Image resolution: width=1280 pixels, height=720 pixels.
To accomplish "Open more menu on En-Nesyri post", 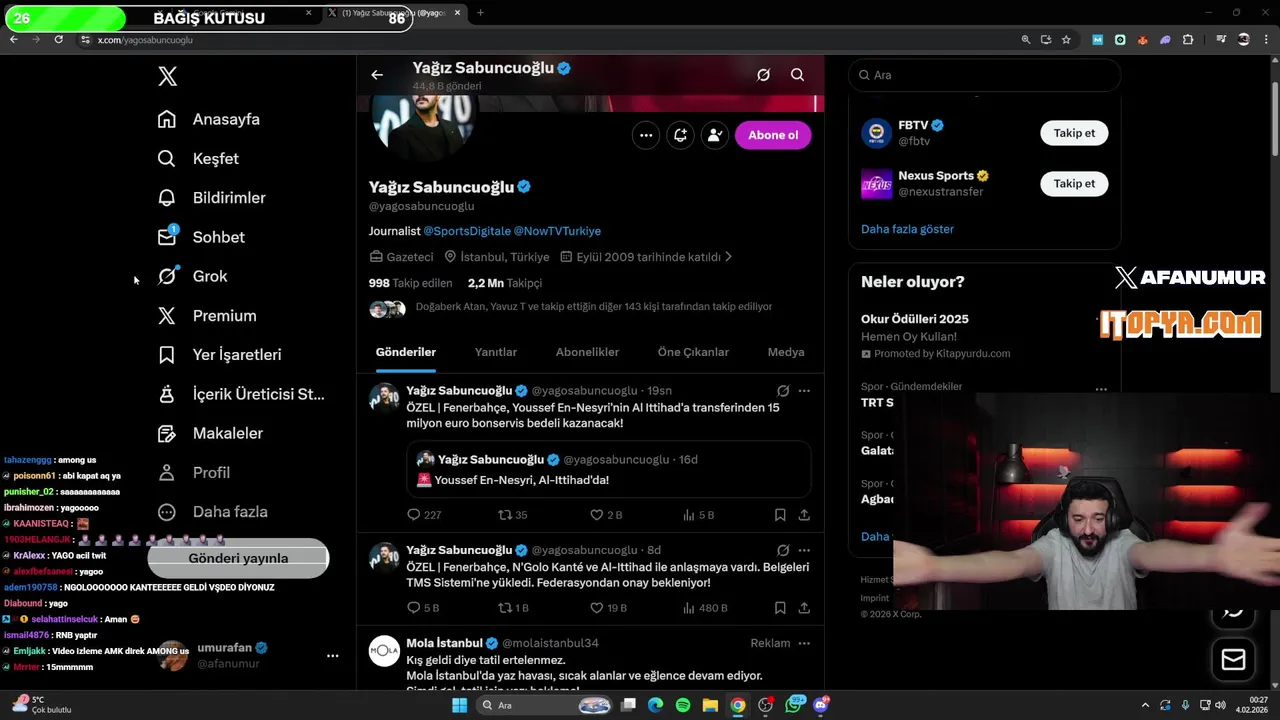I will pos(804,391).
